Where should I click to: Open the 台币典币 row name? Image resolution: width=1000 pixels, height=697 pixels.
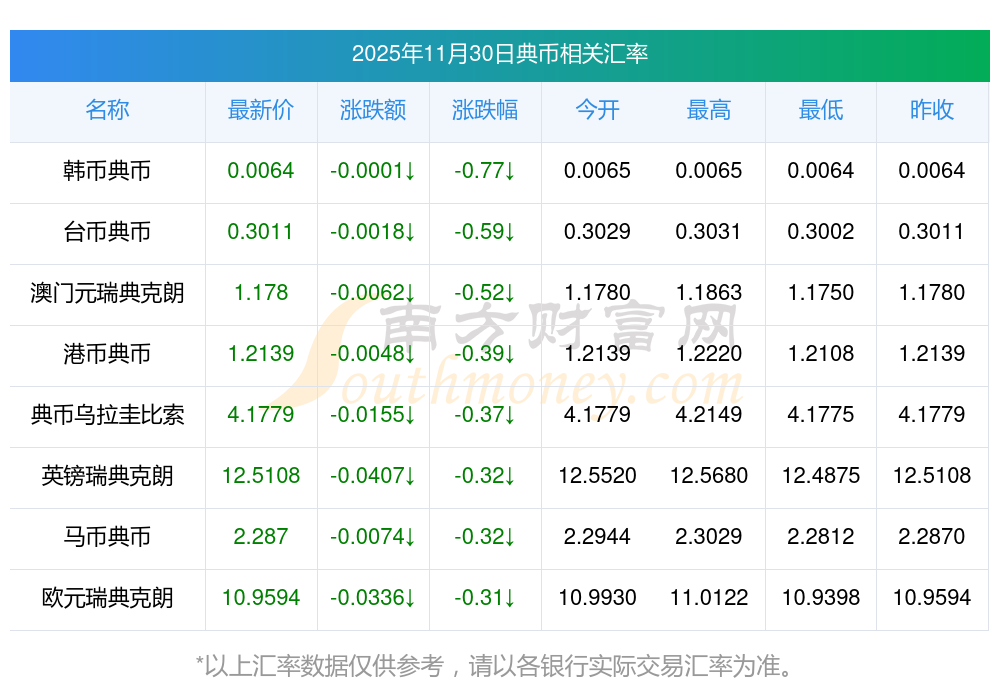[107, 231]
